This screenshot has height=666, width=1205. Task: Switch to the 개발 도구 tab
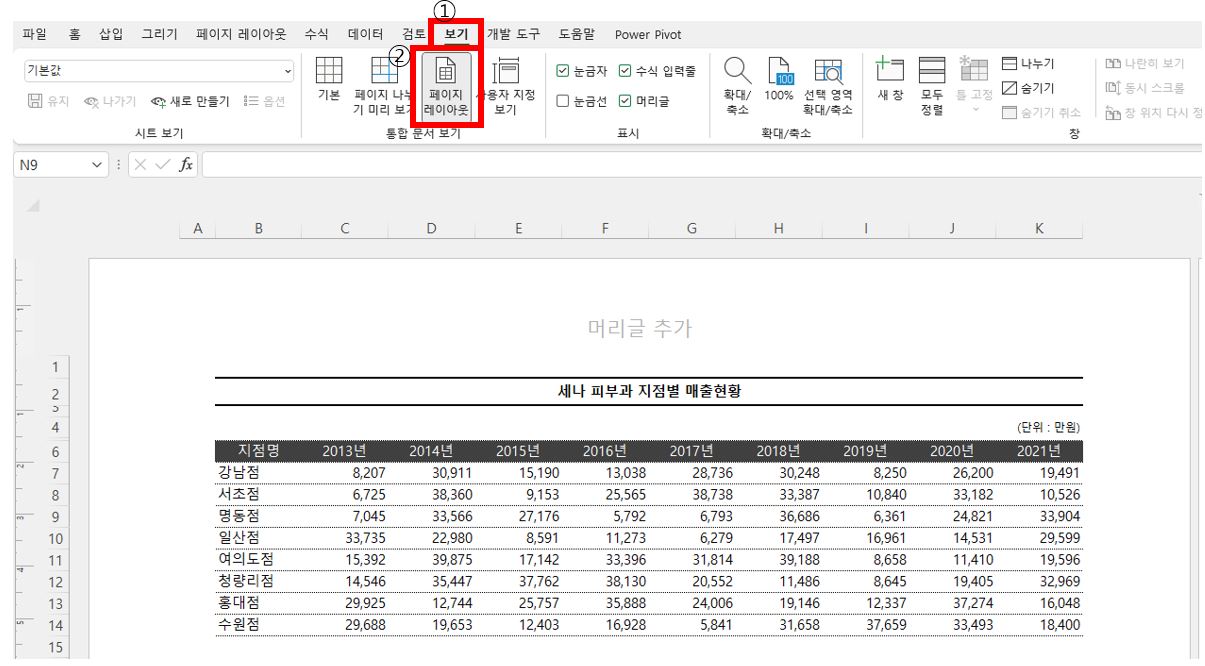pos(513,34)
